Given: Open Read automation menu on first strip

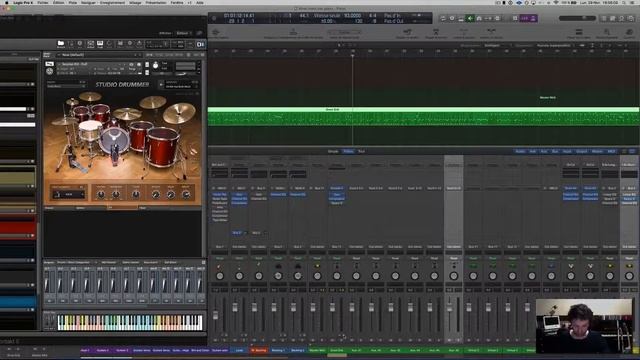Looking at the screenshot, I should tap(220, 258).
